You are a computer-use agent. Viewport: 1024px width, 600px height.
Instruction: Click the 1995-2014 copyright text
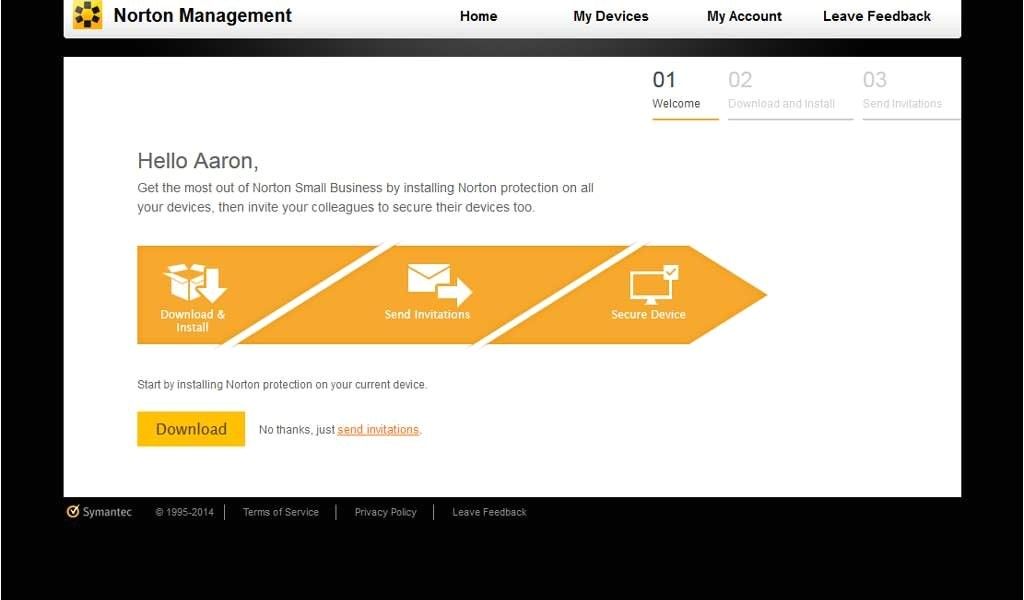click(184, 512)
